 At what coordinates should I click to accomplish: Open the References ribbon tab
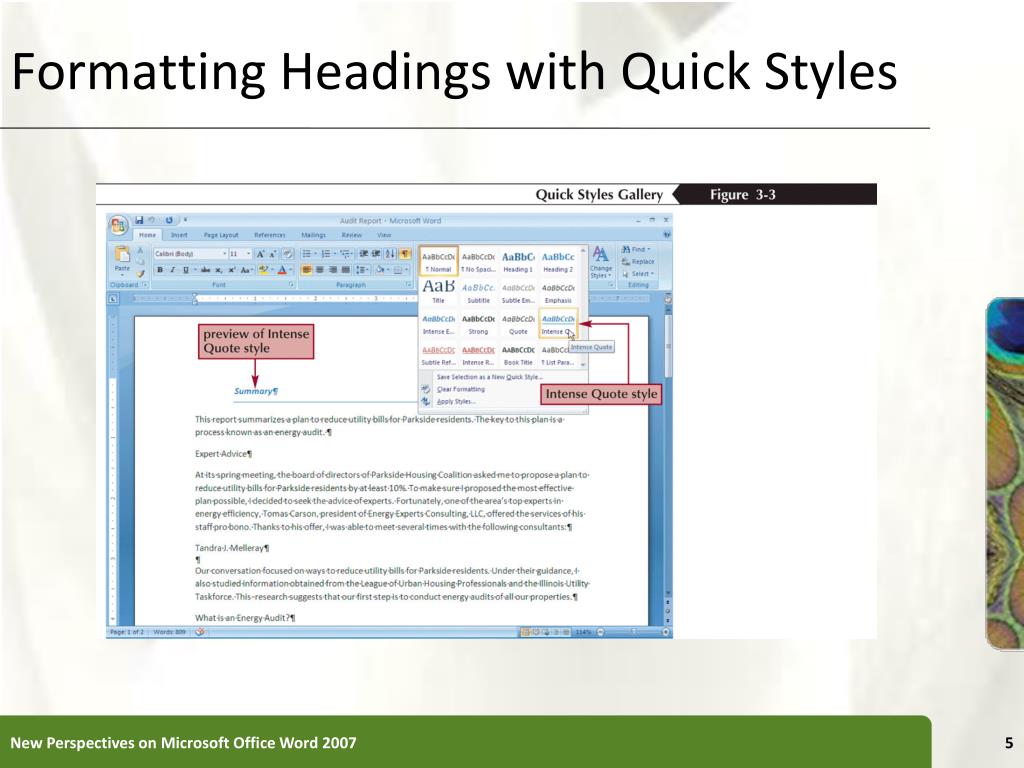[270, 235]
